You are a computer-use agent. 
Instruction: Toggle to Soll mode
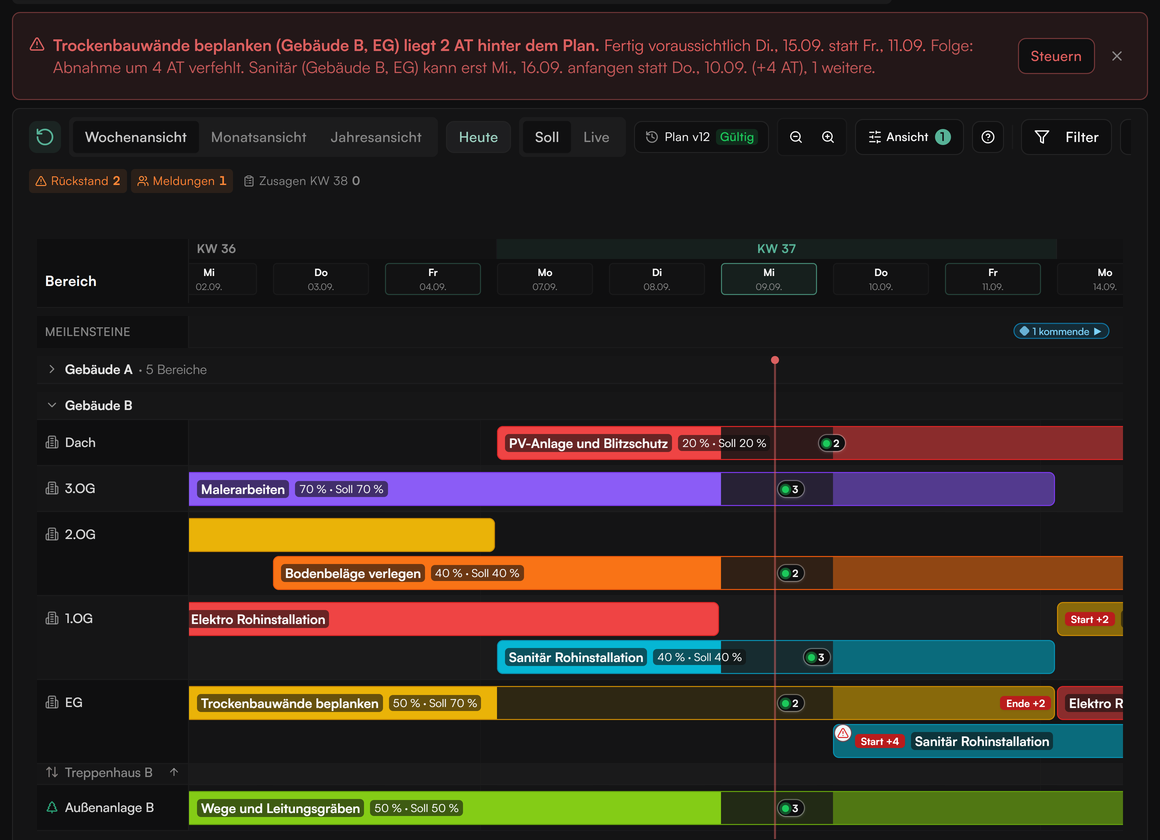point(547,137)
